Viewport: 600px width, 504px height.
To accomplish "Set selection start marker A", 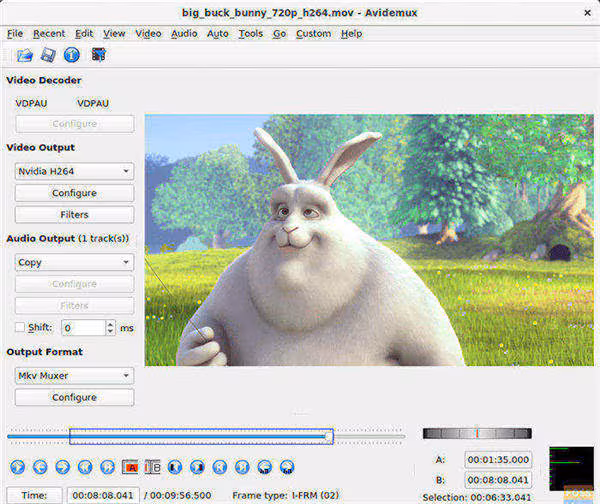I will 130,467.
